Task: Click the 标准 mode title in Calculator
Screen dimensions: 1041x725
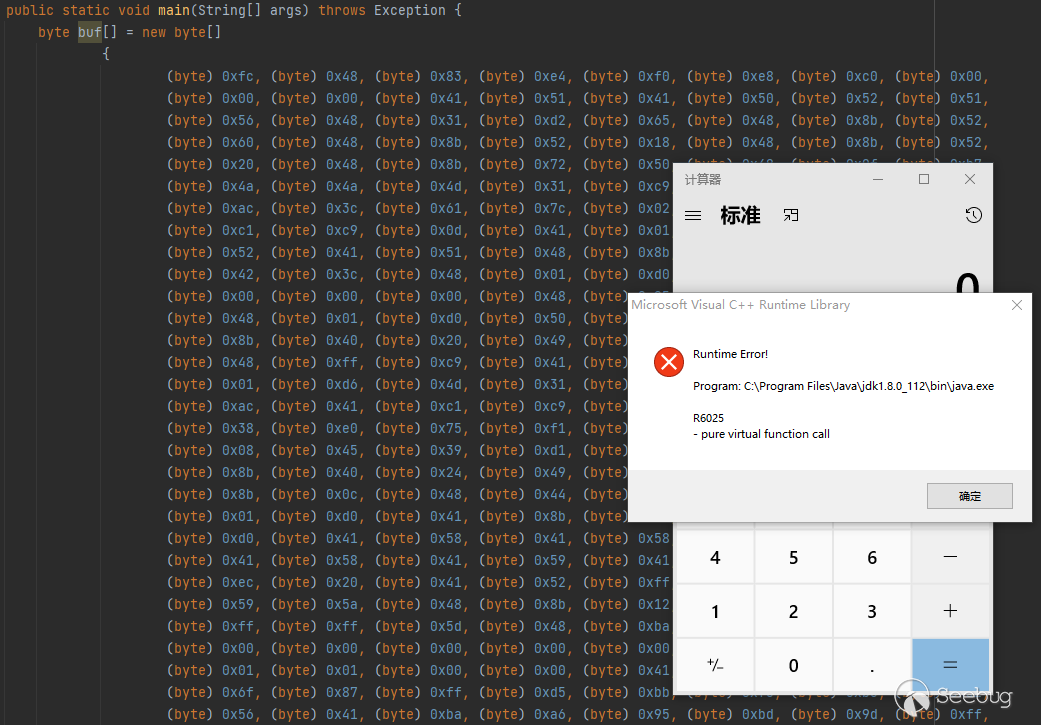Action: click(740, 215)
